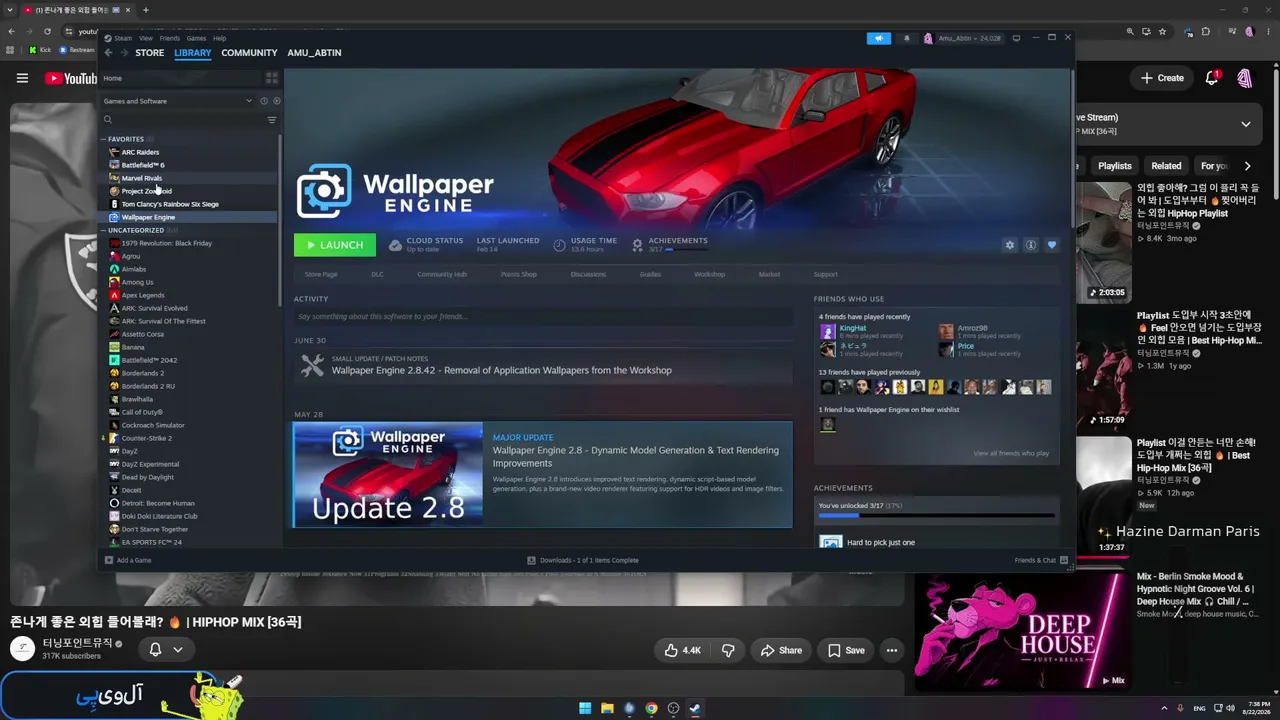The height and width of the screenshot is (720, 1280).
Task: Open Steam announcements megaphone button
Action: (878, 38)
